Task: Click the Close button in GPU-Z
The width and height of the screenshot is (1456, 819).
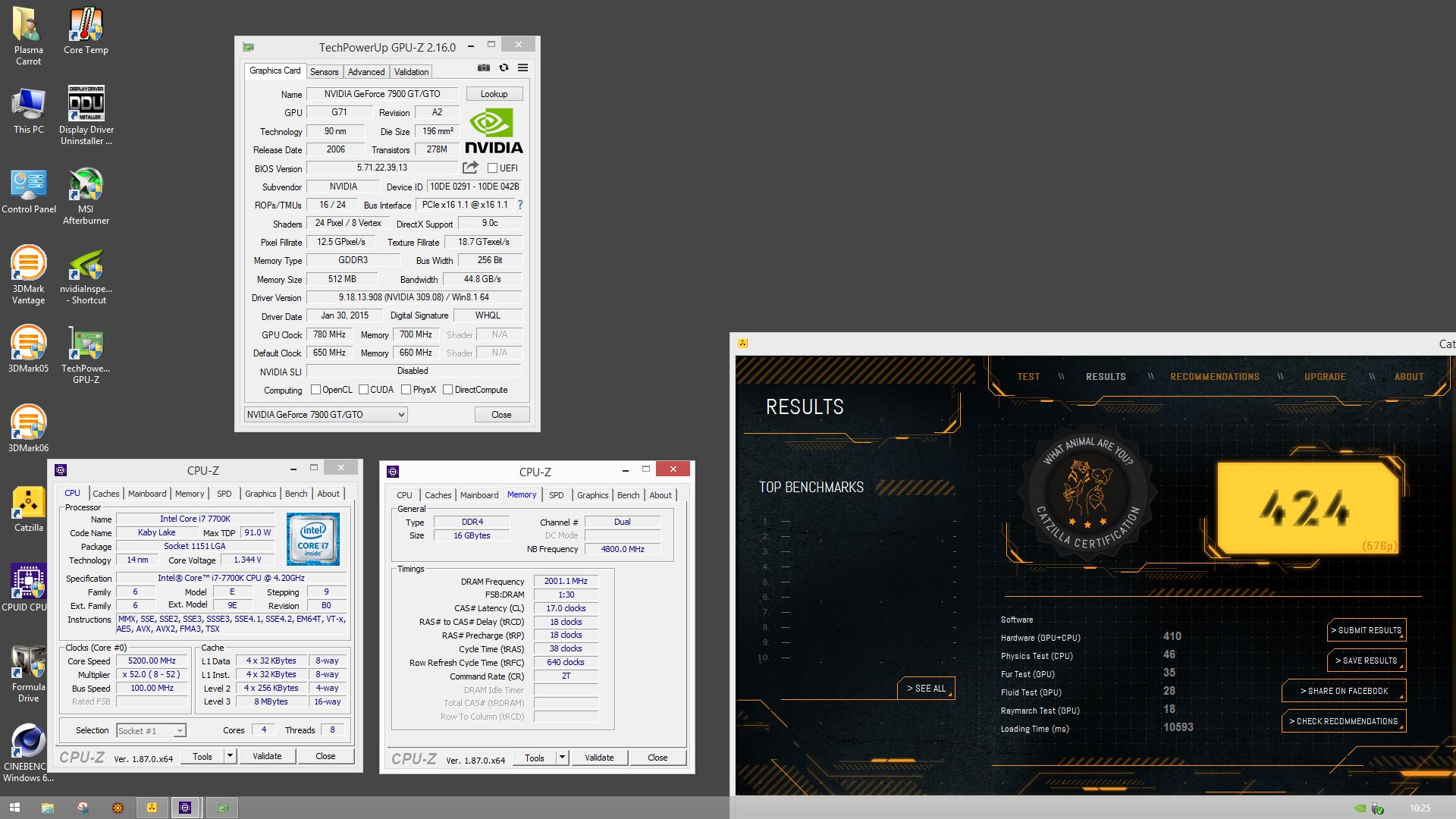Action: [x=501, y=415]
